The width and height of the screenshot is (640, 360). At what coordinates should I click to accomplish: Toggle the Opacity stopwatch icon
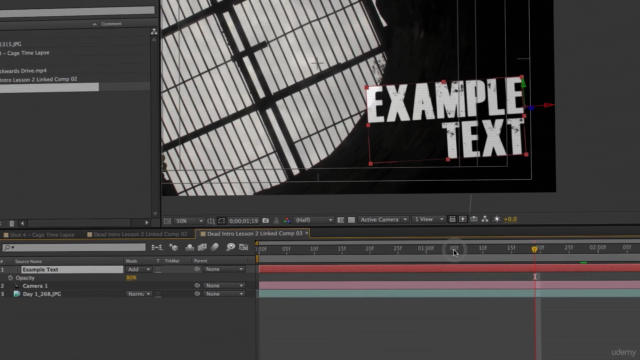pyautogui.click(x=10, y=278)
